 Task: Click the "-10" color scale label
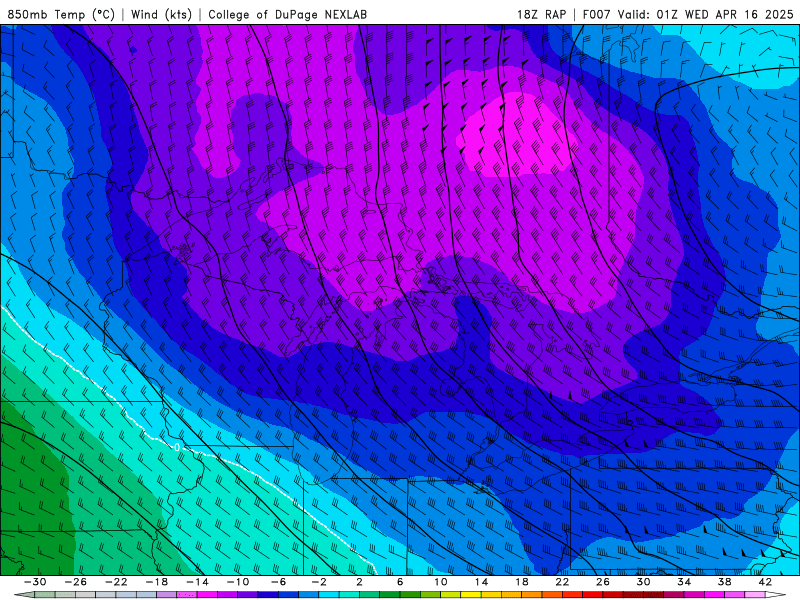coord(238,582)
